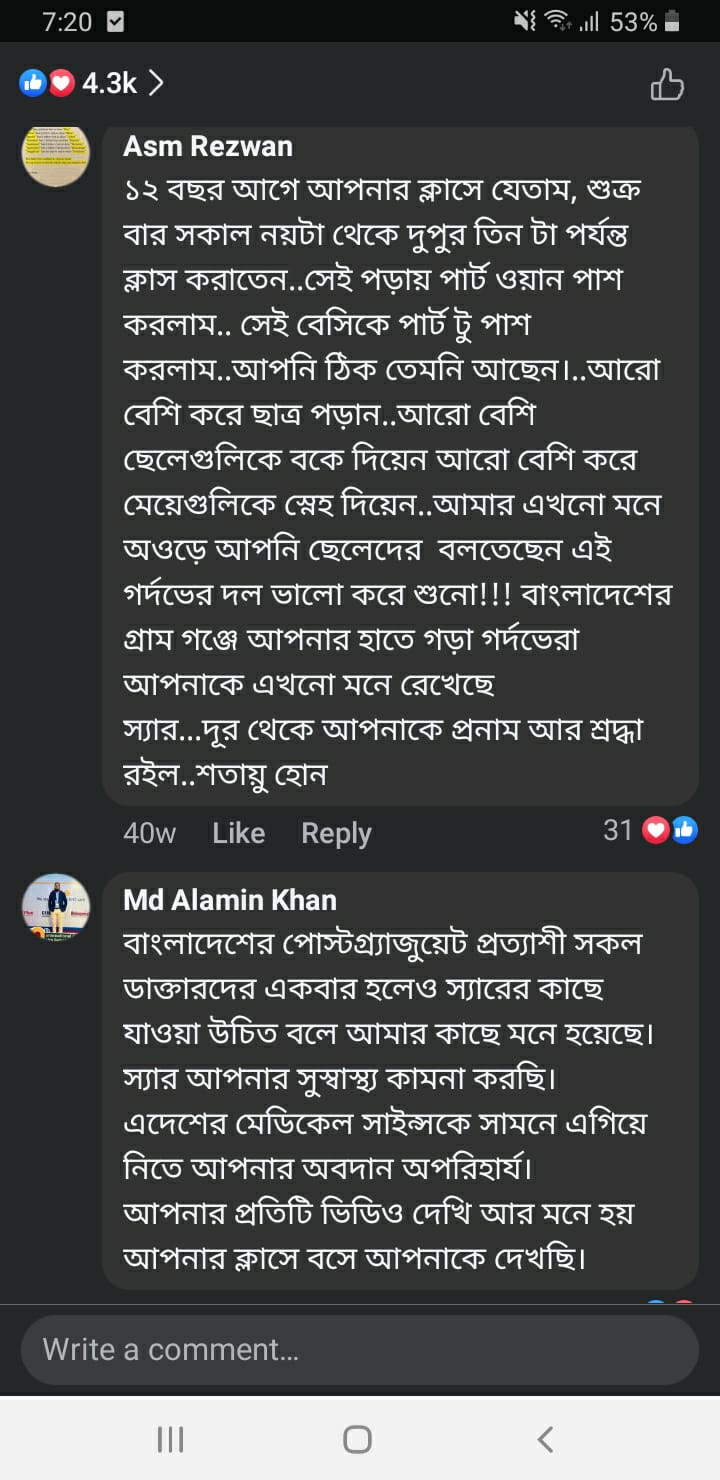Tap the red heart reaction icon beside 4.3k
The image size is (720, 1480).
[62, 84]
